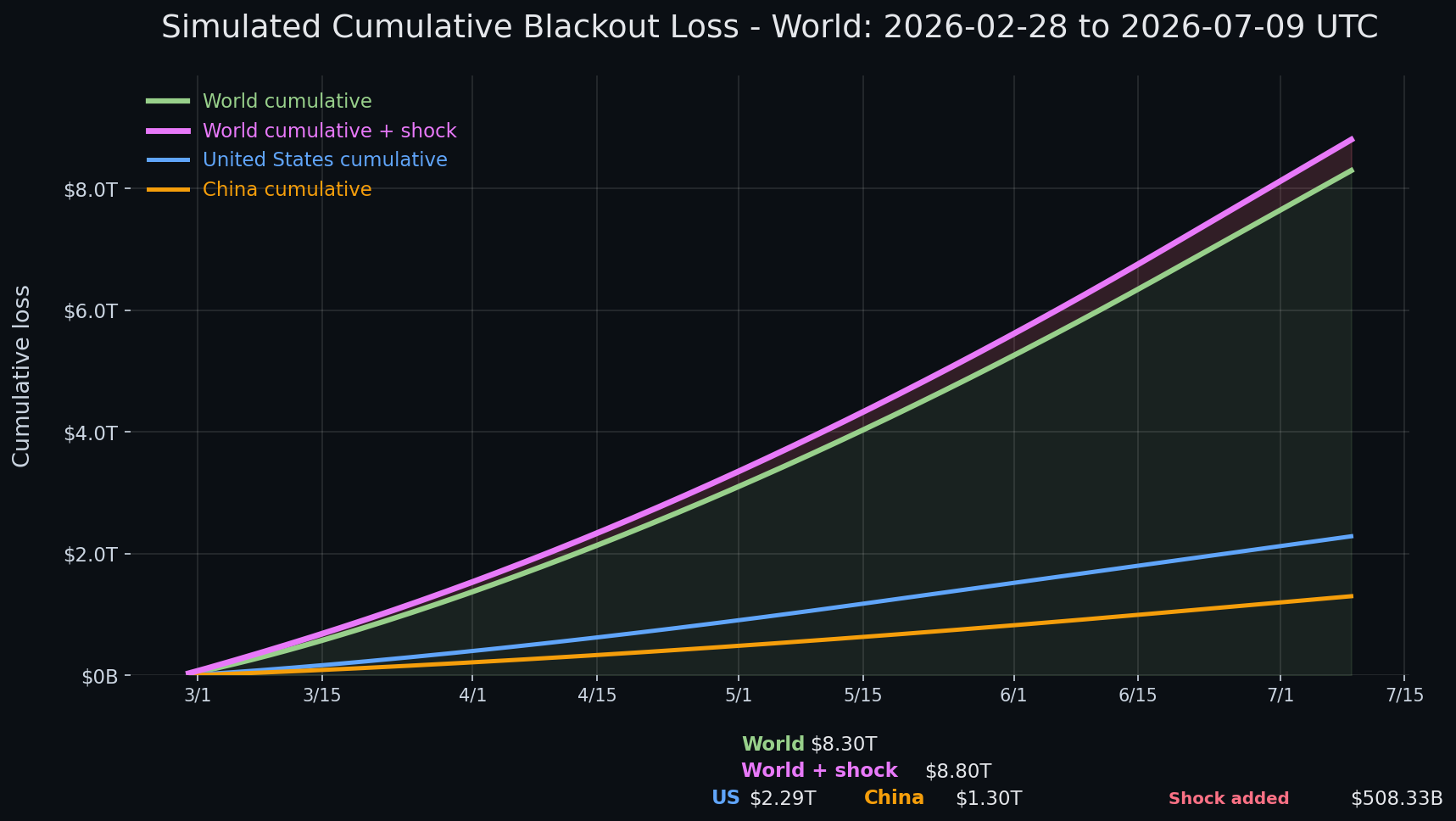The height and width of the screenshot is (821, 1456).
Task: Click the magenta shock legend line swatch
Action: (168, 131)
